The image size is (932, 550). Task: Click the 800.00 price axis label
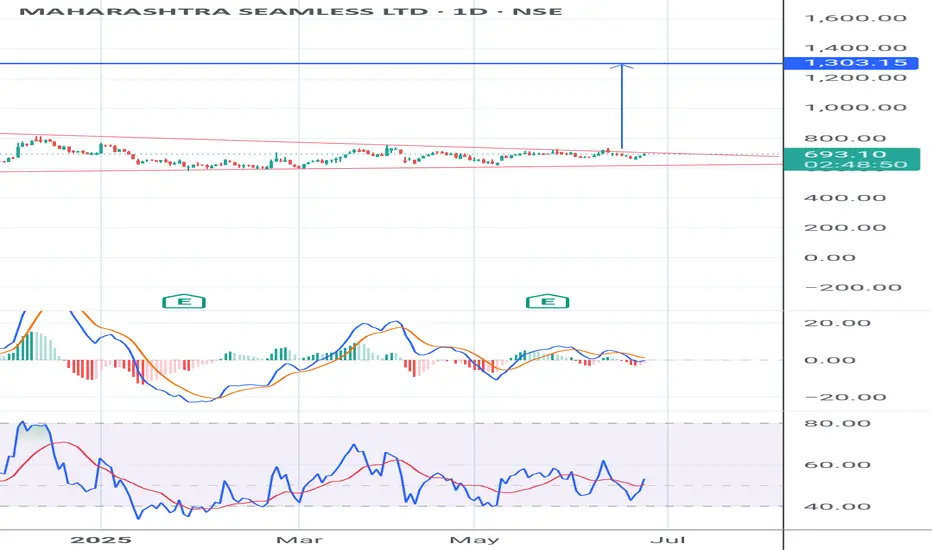point(845,139)
